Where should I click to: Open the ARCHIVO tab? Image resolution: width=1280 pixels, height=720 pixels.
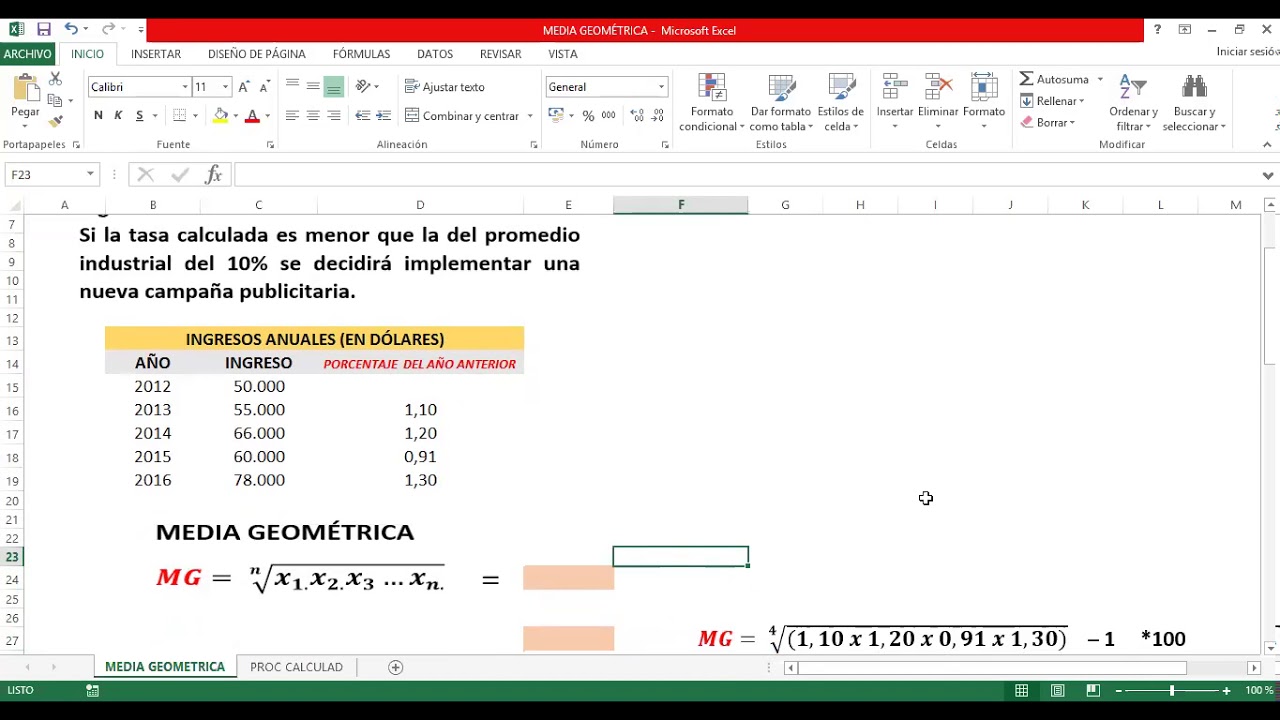(27, 54)
